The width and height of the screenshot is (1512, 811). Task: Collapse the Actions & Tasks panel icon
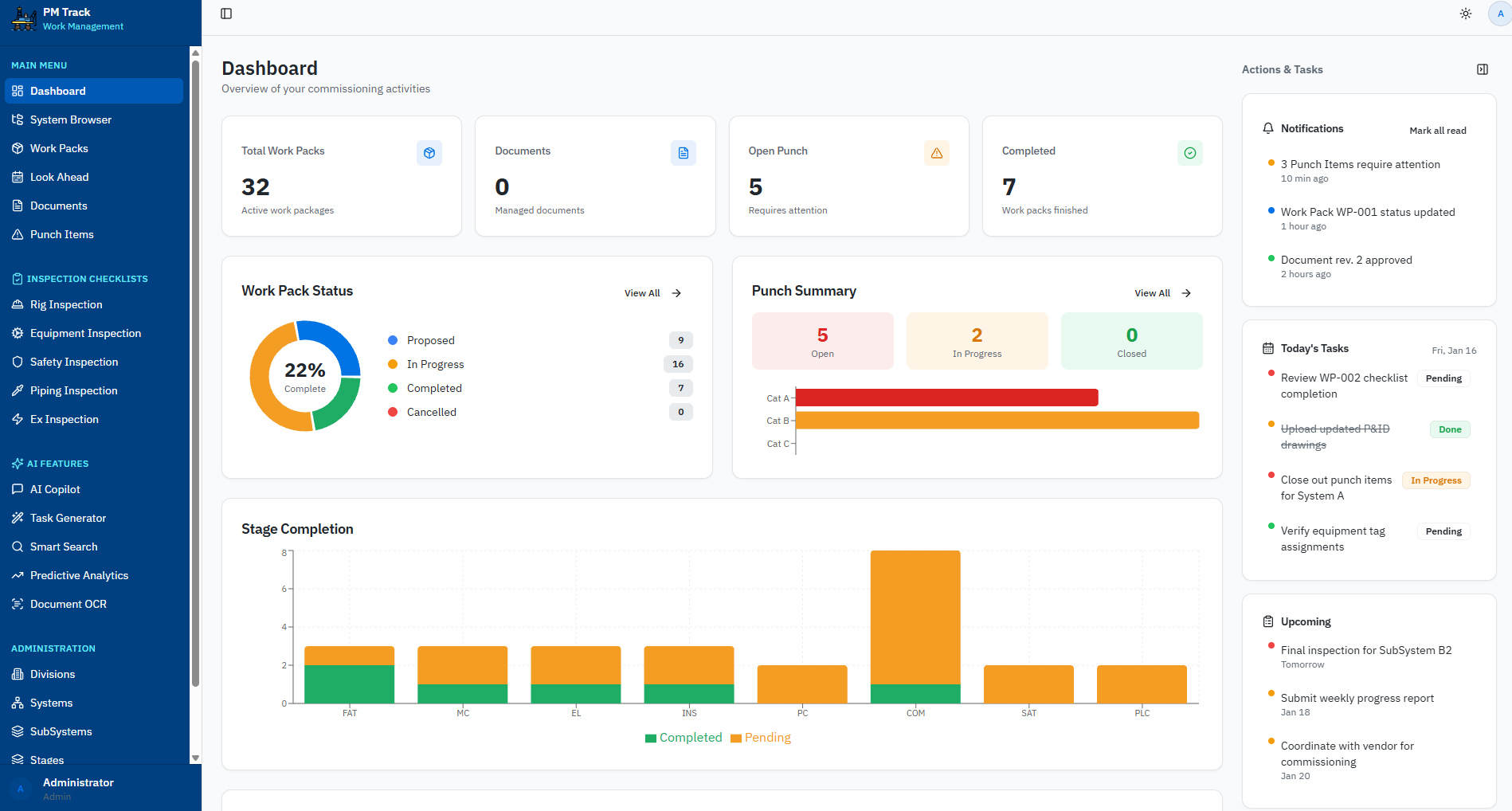point(1483,69)
